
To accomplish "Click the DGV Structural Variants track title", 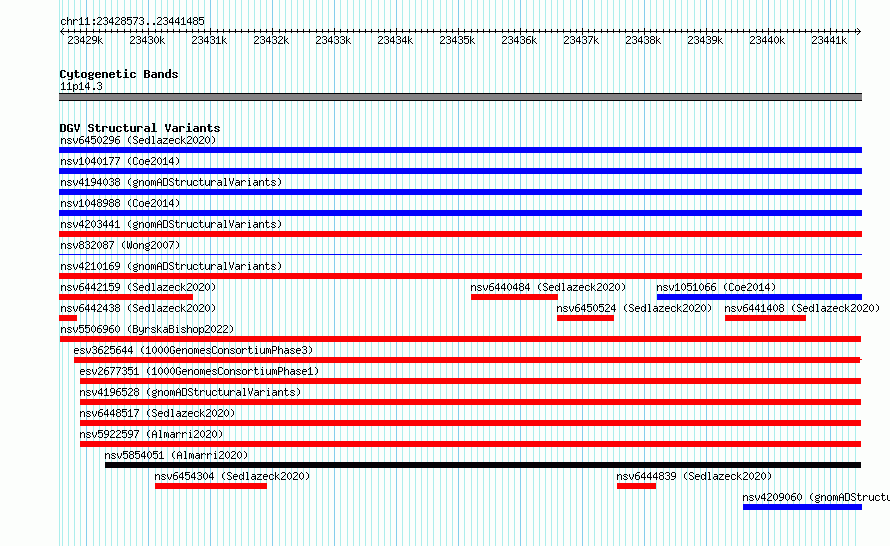I will coord(140,128).
